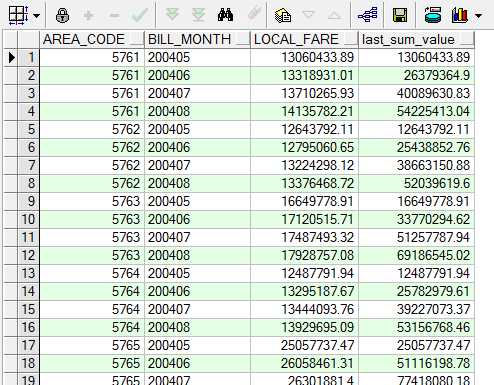
Task: Open the dropdown arrow beside grid icon
Action: click(36, 15)
